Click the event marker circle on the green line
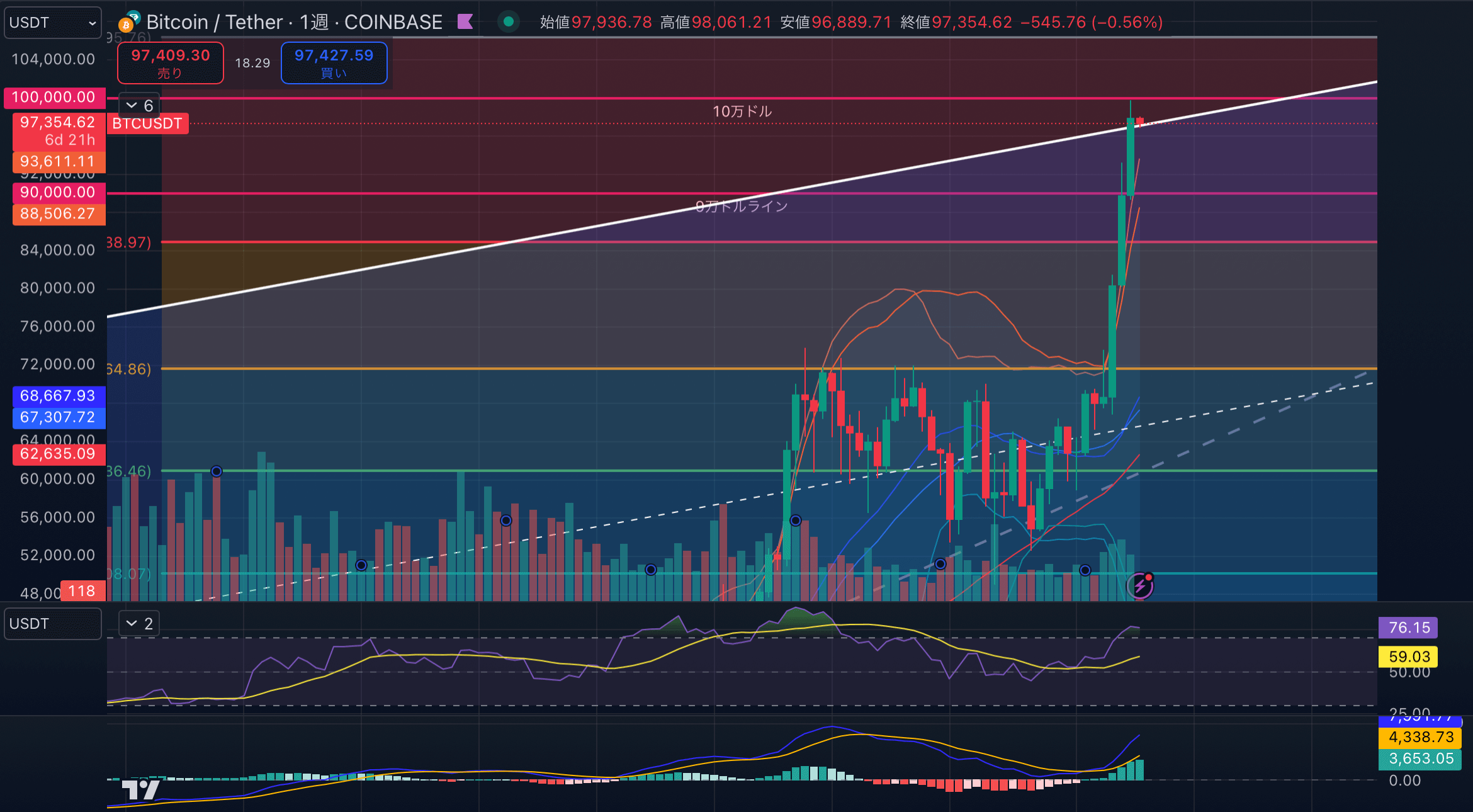 coord(217,471)
